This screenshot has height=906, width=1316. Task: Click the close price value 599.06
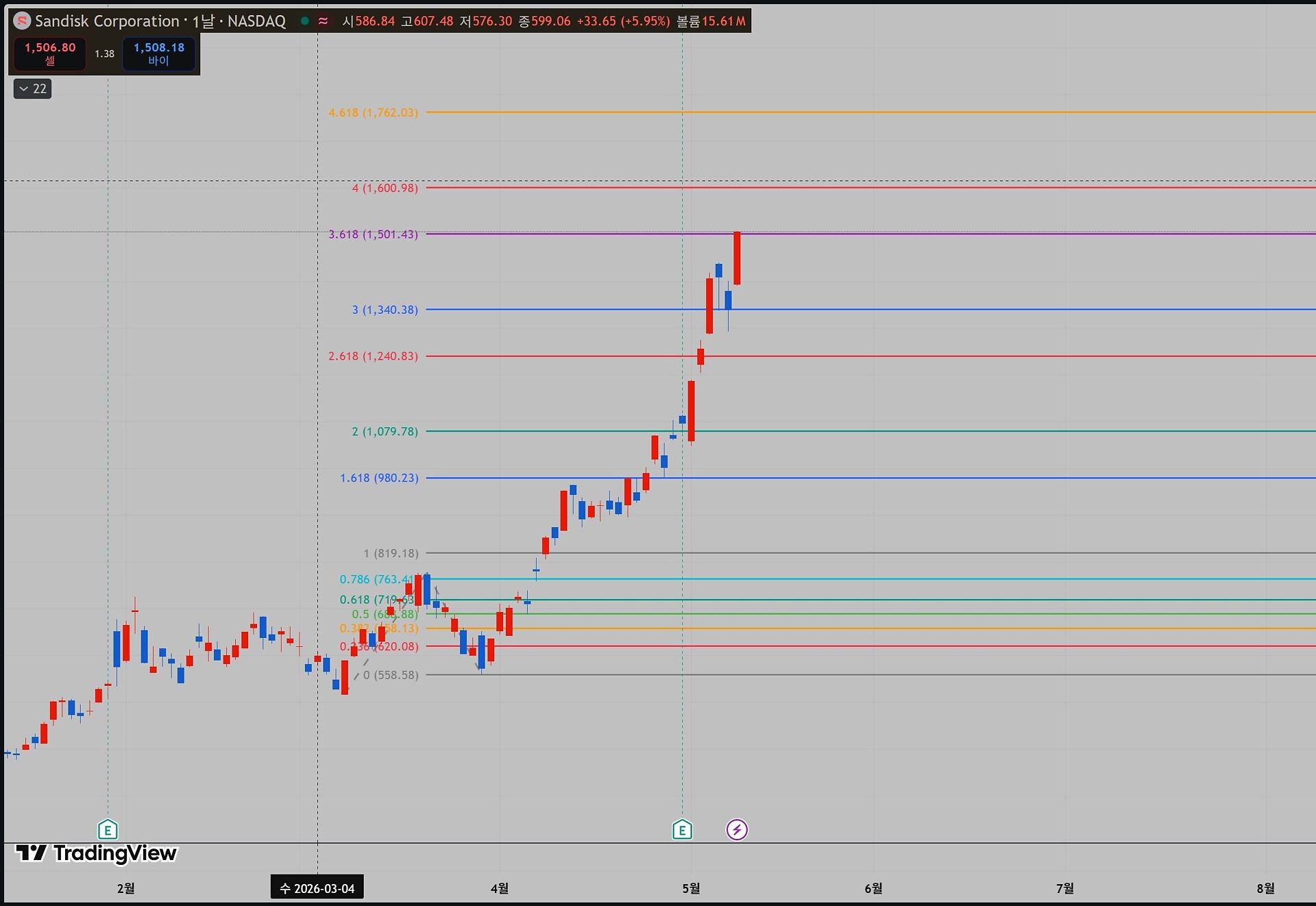[551, 21]
